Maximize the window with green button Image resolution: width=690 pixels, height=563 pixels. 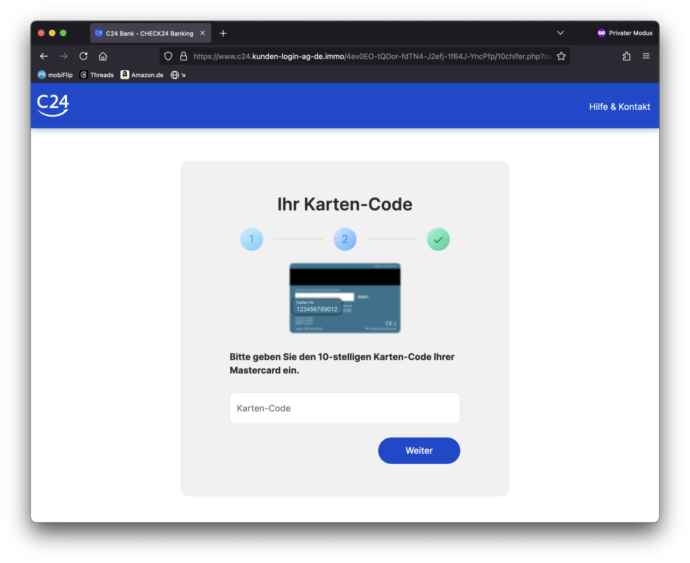click(x=63, y=33)
